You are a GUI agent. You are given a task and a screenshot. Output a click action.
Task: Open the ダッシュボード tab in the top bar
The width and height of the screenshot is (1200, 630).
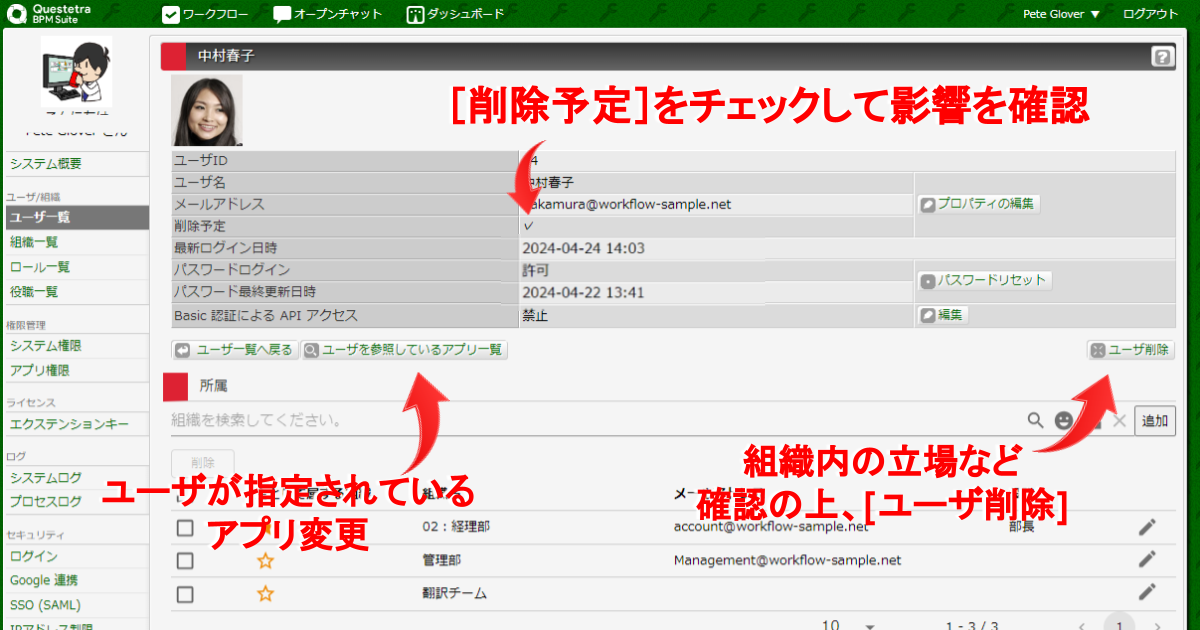(455, 14)
